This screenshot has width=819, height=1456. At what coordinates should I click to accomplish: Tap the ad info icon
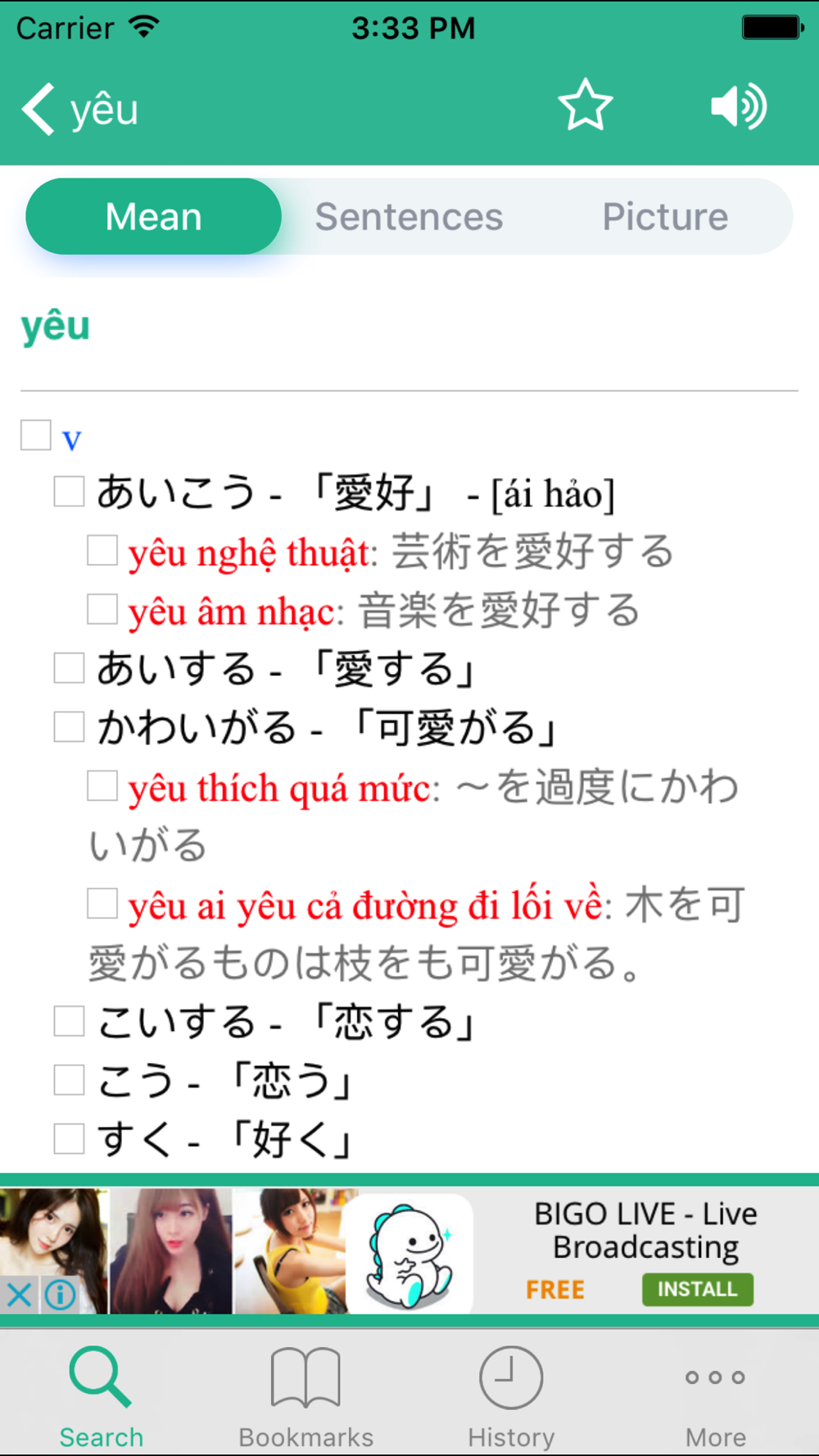61,1295
